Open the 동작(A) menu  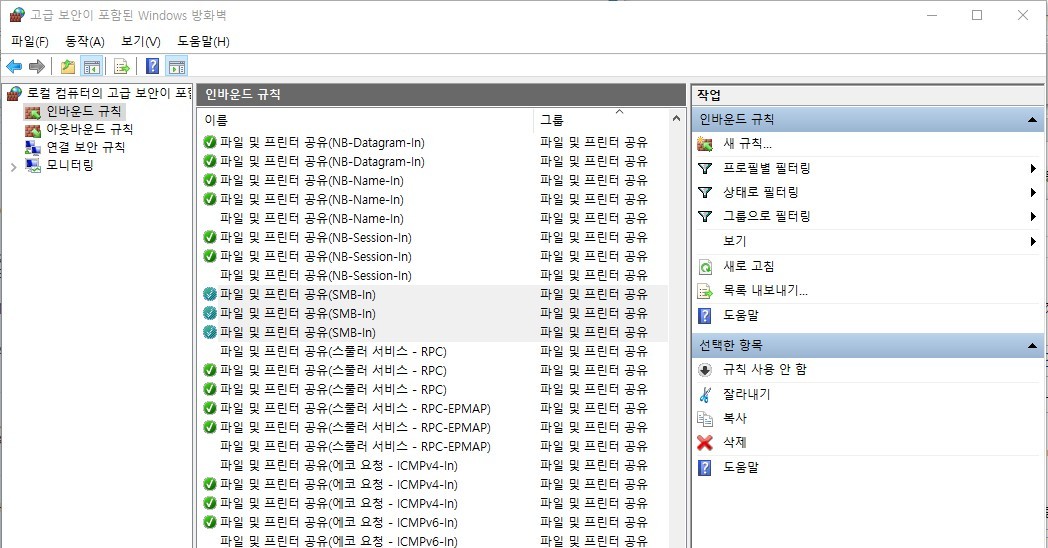[x=85, y=41]
